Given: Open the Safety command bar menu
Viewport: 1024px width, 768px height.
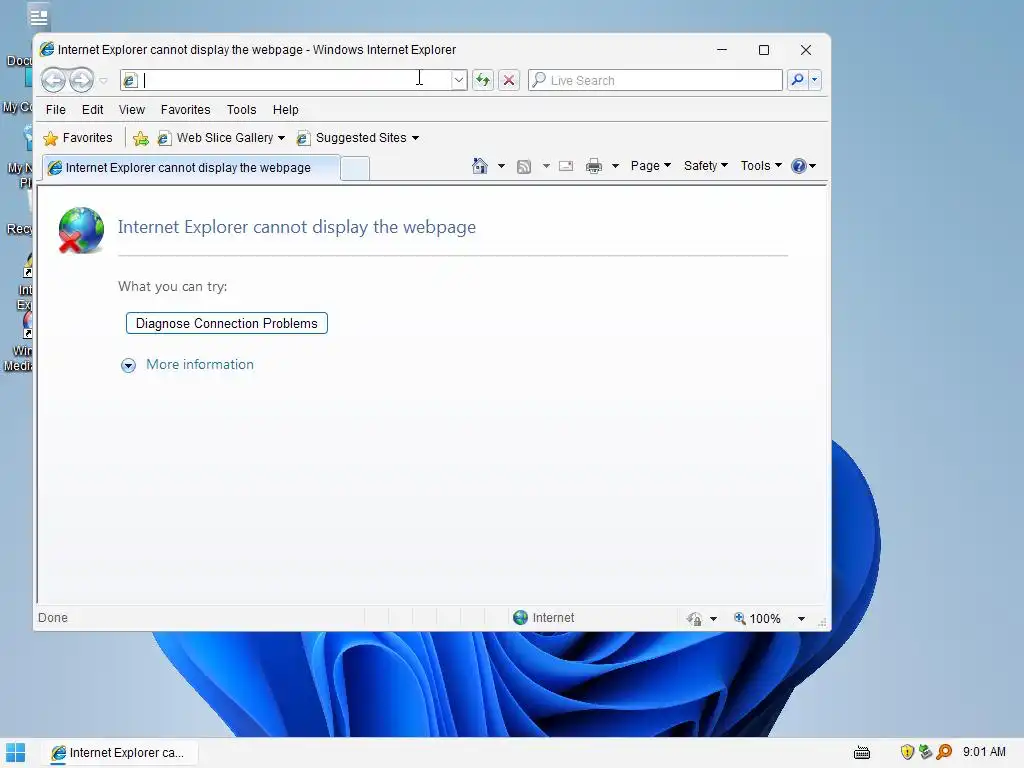Looking at the screenshot, I should 705,166.
